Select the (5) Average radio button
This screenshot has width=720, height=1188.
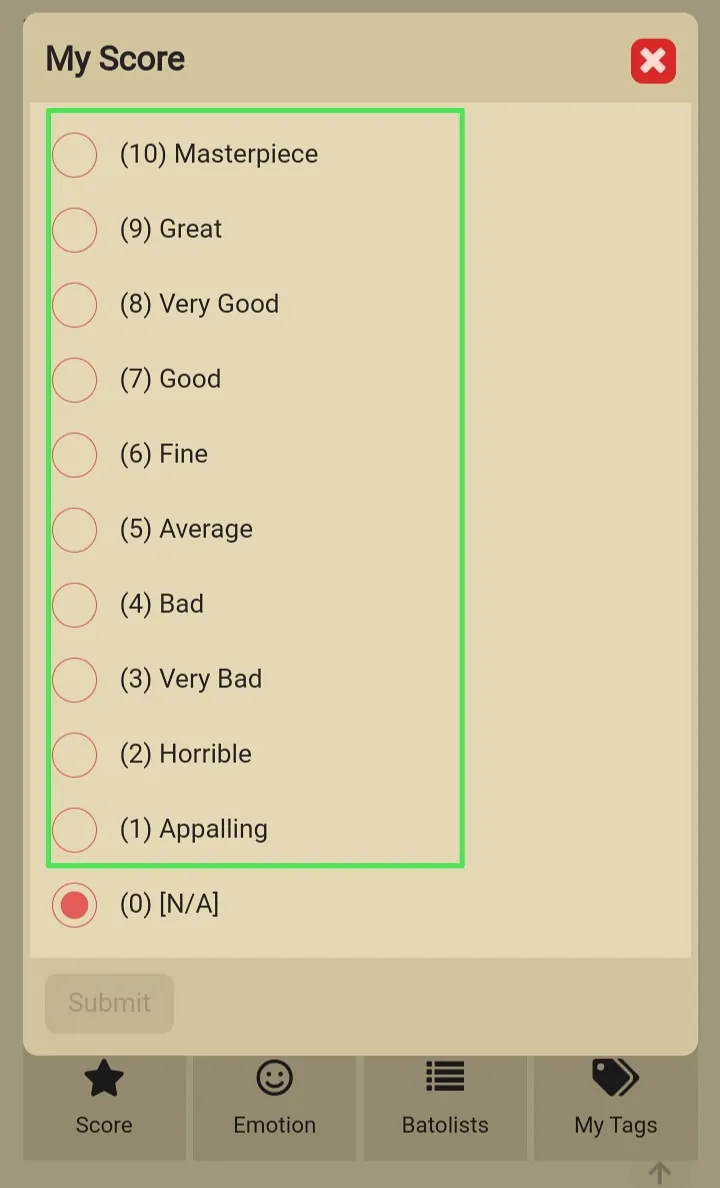74,530
